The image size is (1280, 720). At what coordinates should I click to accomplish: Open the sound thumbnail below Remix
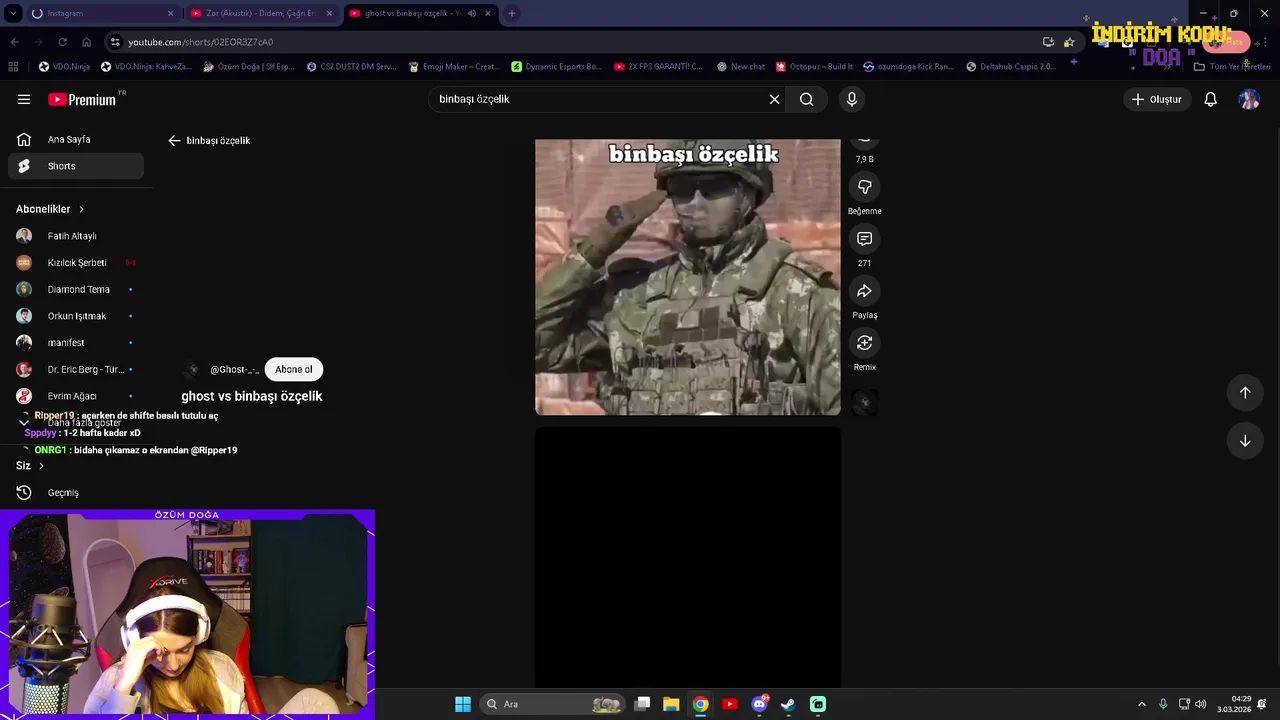pos(865,402)
